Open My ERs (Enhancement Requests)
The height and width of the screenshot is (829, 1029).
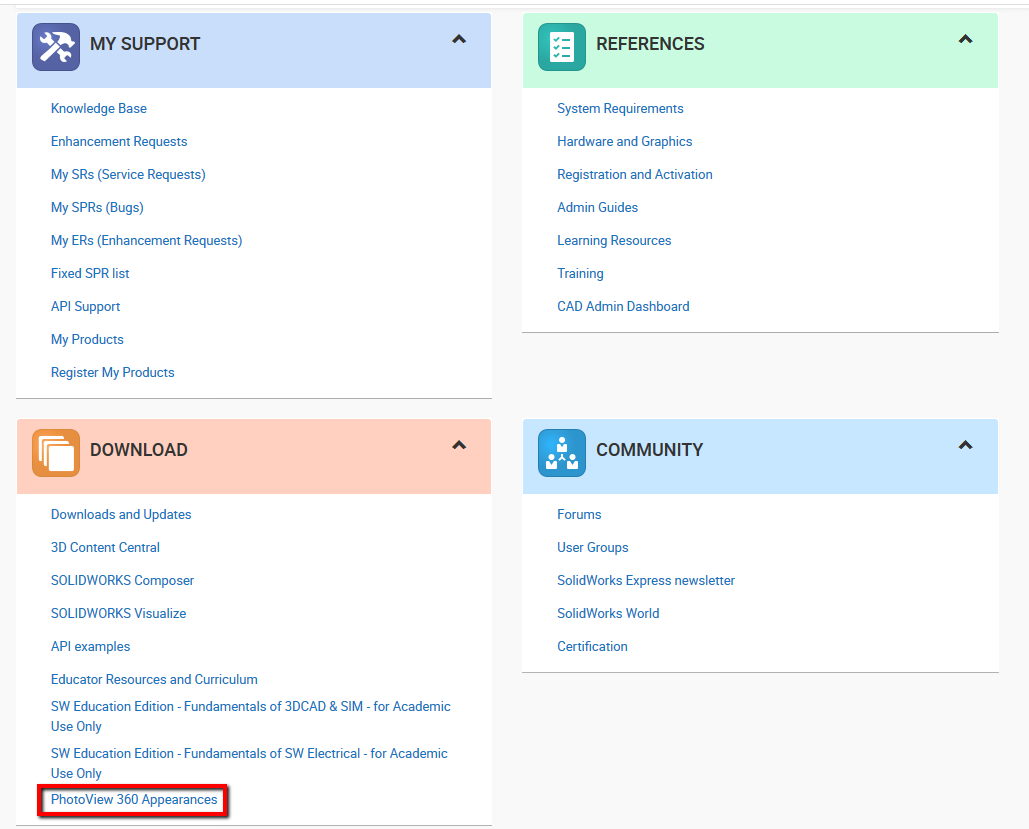pos(146,240)
